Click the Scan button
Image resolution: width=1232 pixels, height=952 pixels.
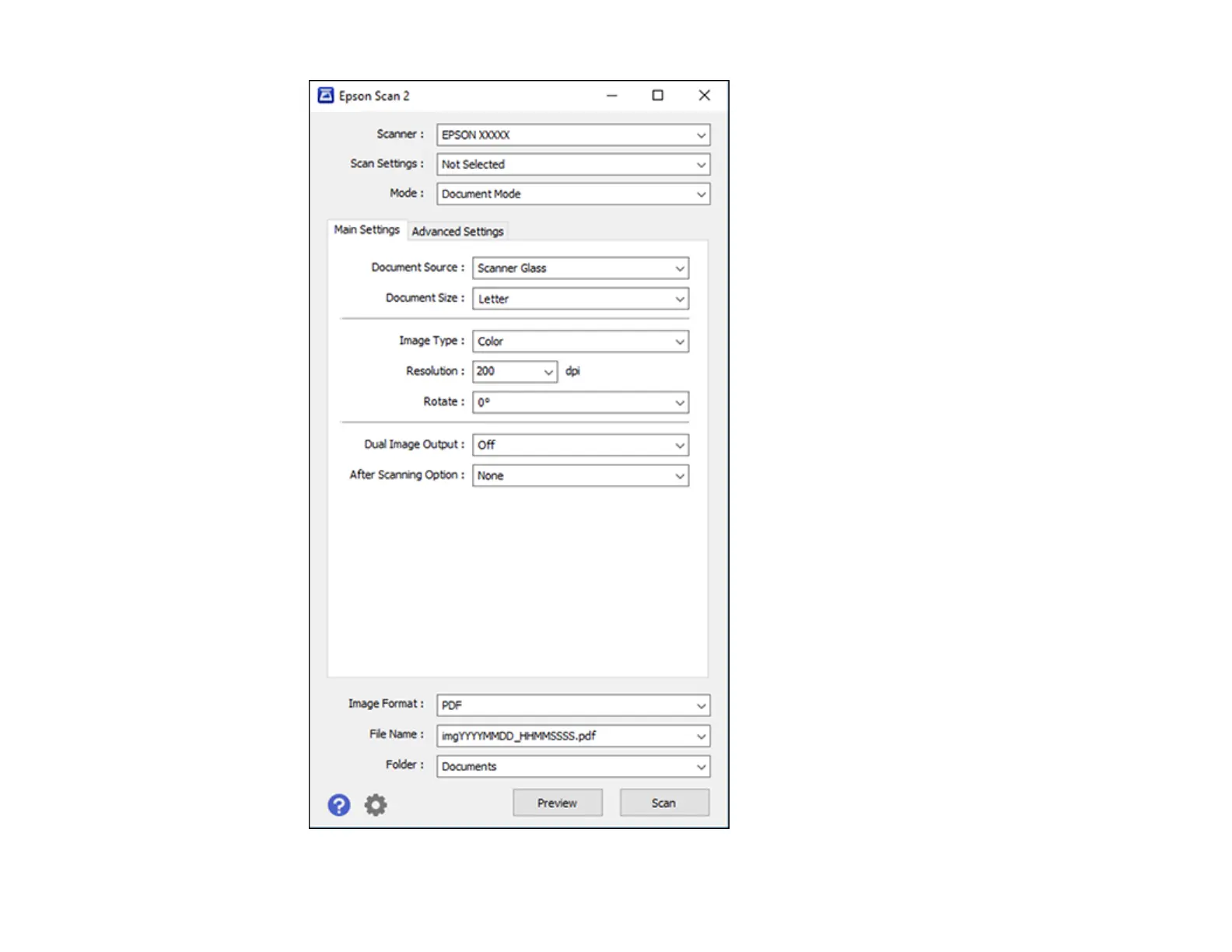[x=664, y=803]
